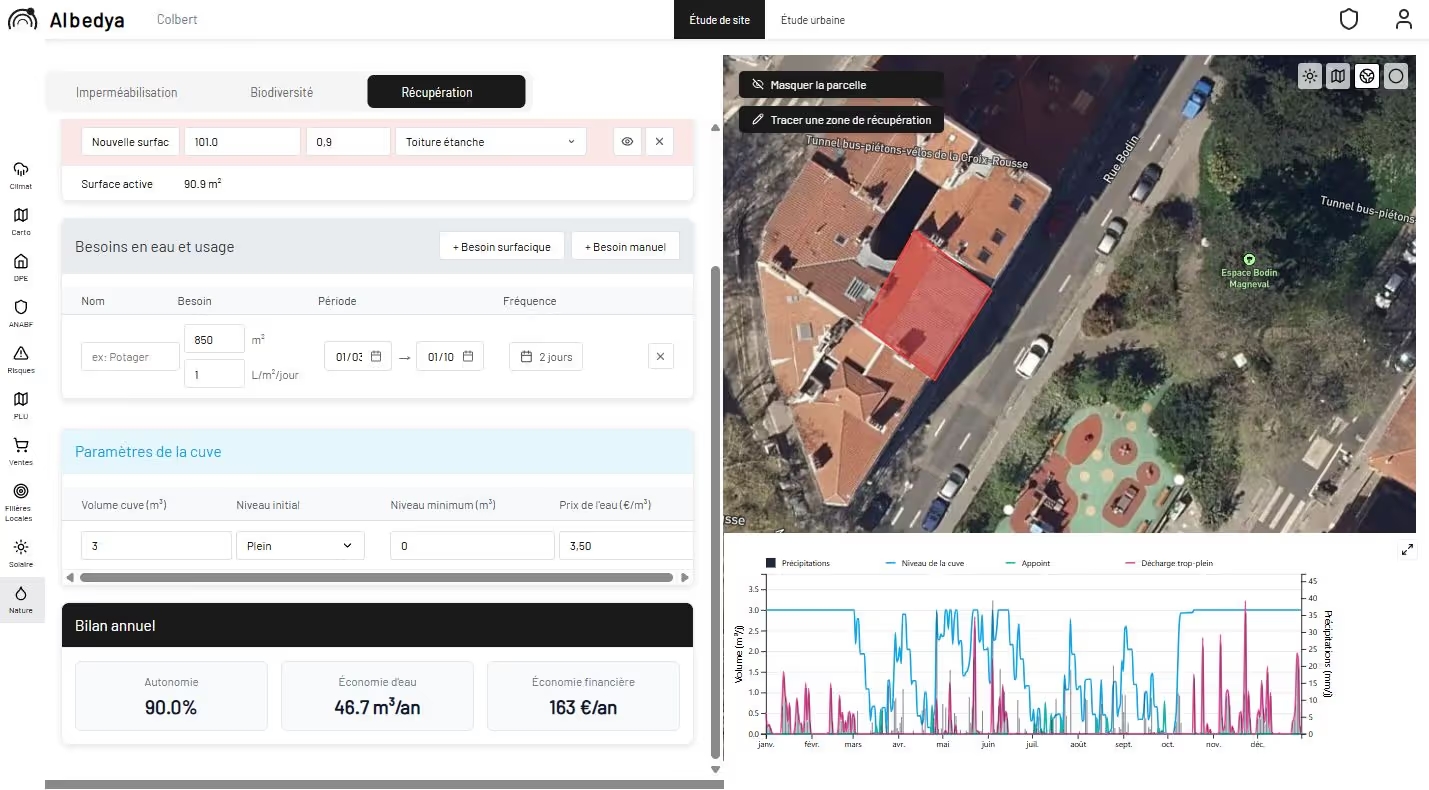Screen dimensions: 1429x790
Task: Open the Solaire sun icon in sidebar
Action: click(x=21, y=552)
